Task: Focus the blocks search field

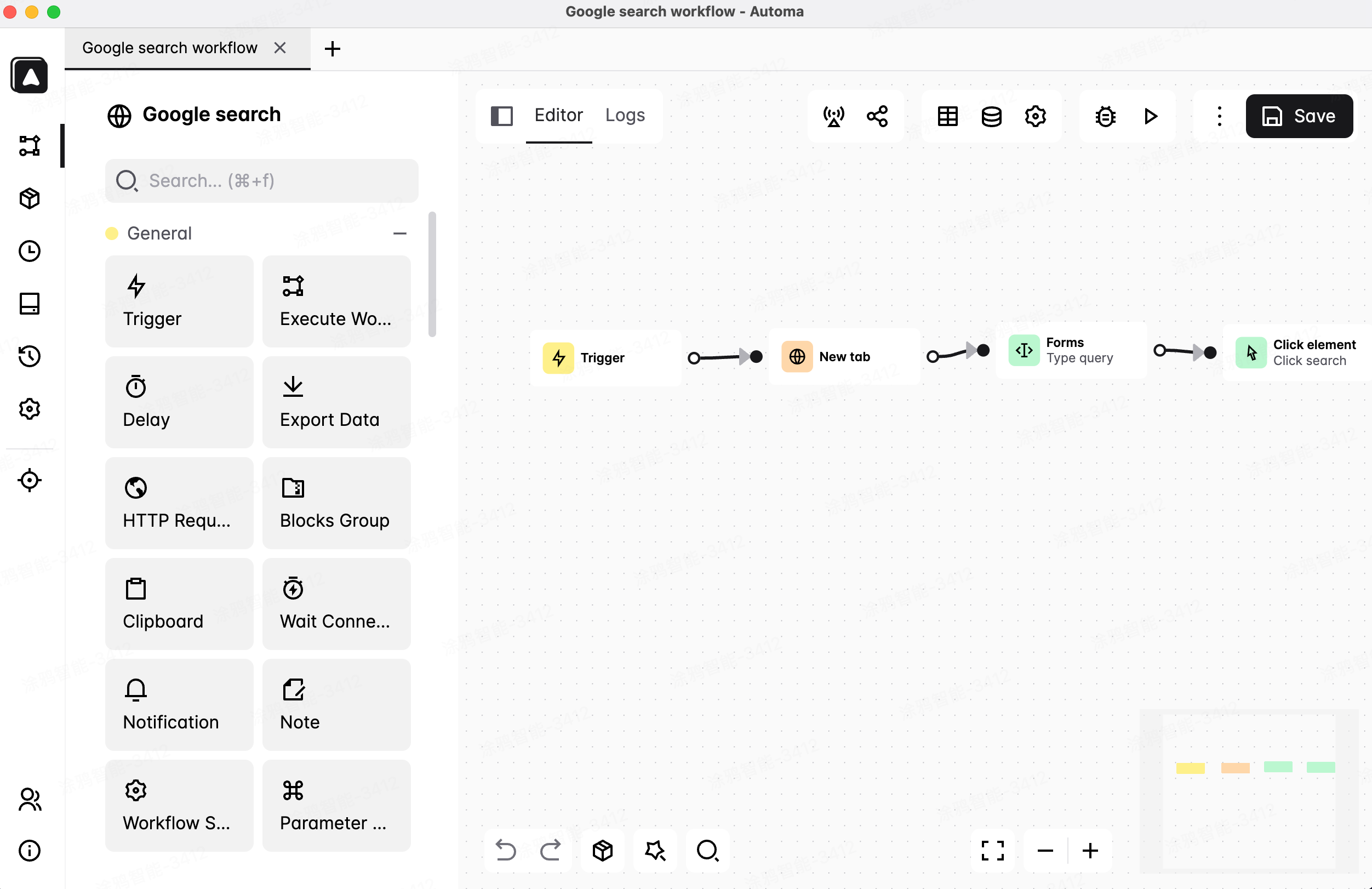Action: (x=262, y=180)
